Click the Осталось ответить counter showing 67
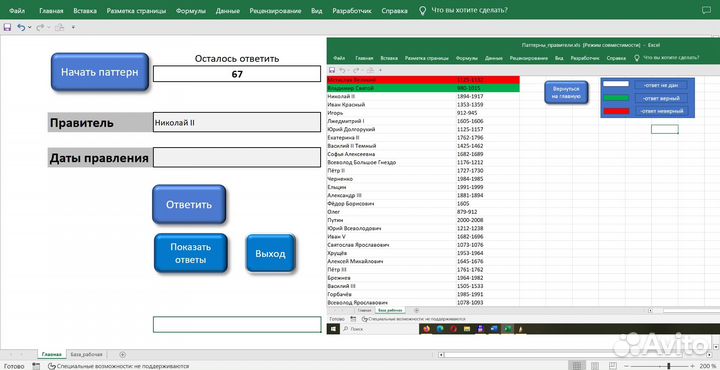Screen dimensions: 720x370 [237, 74]
